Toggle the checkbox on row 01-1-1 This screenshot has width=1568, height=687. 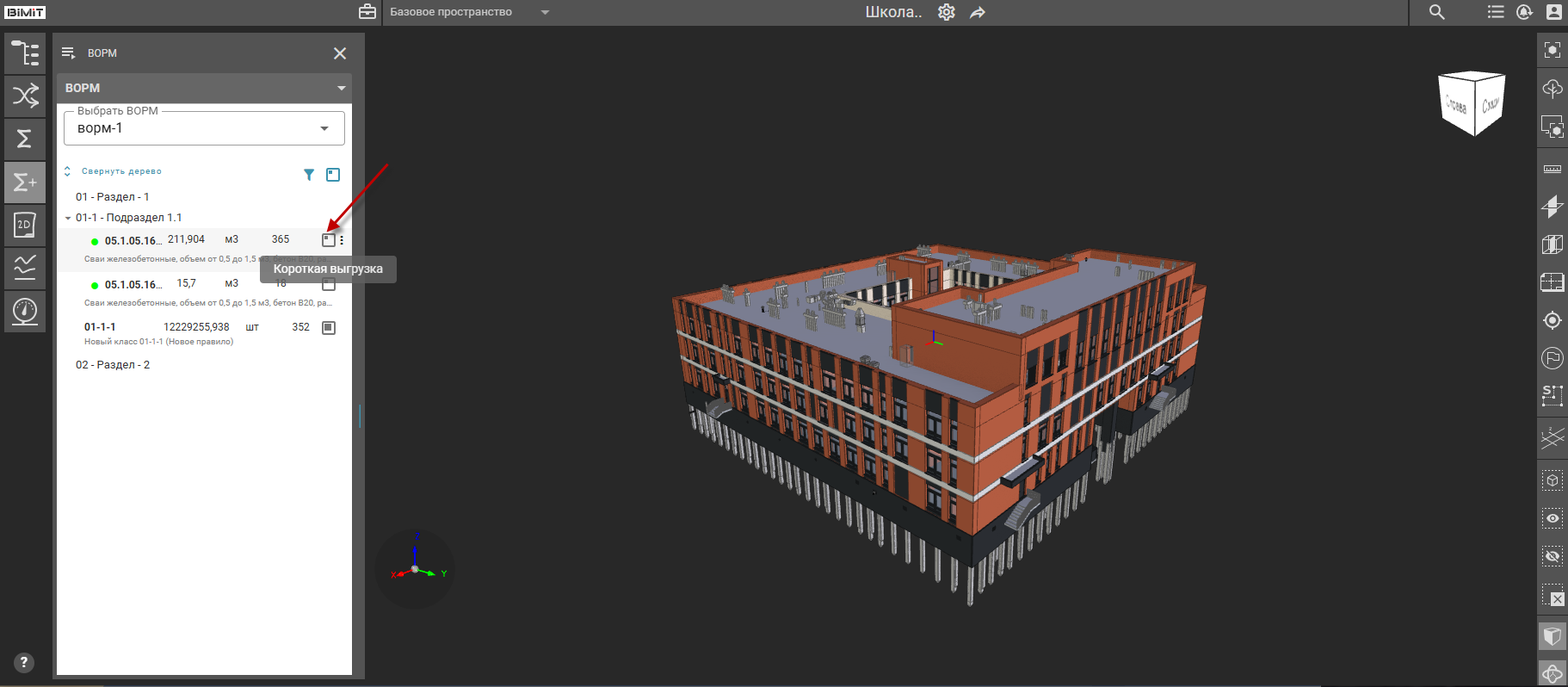328,327
